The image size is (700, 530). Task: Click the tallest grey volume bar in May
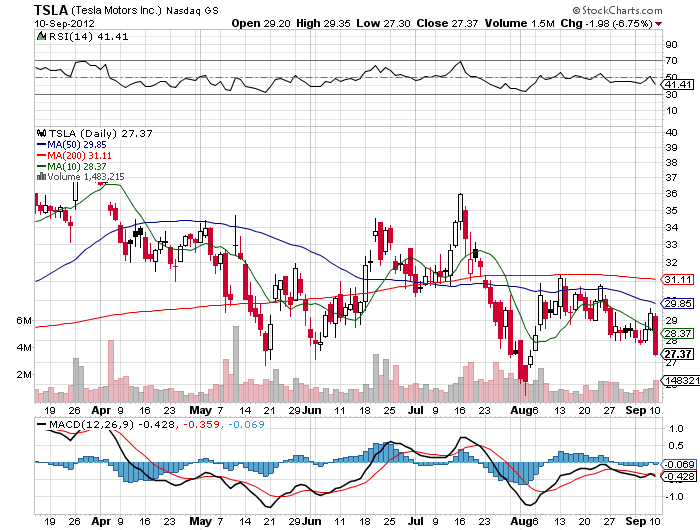point(236,364)
